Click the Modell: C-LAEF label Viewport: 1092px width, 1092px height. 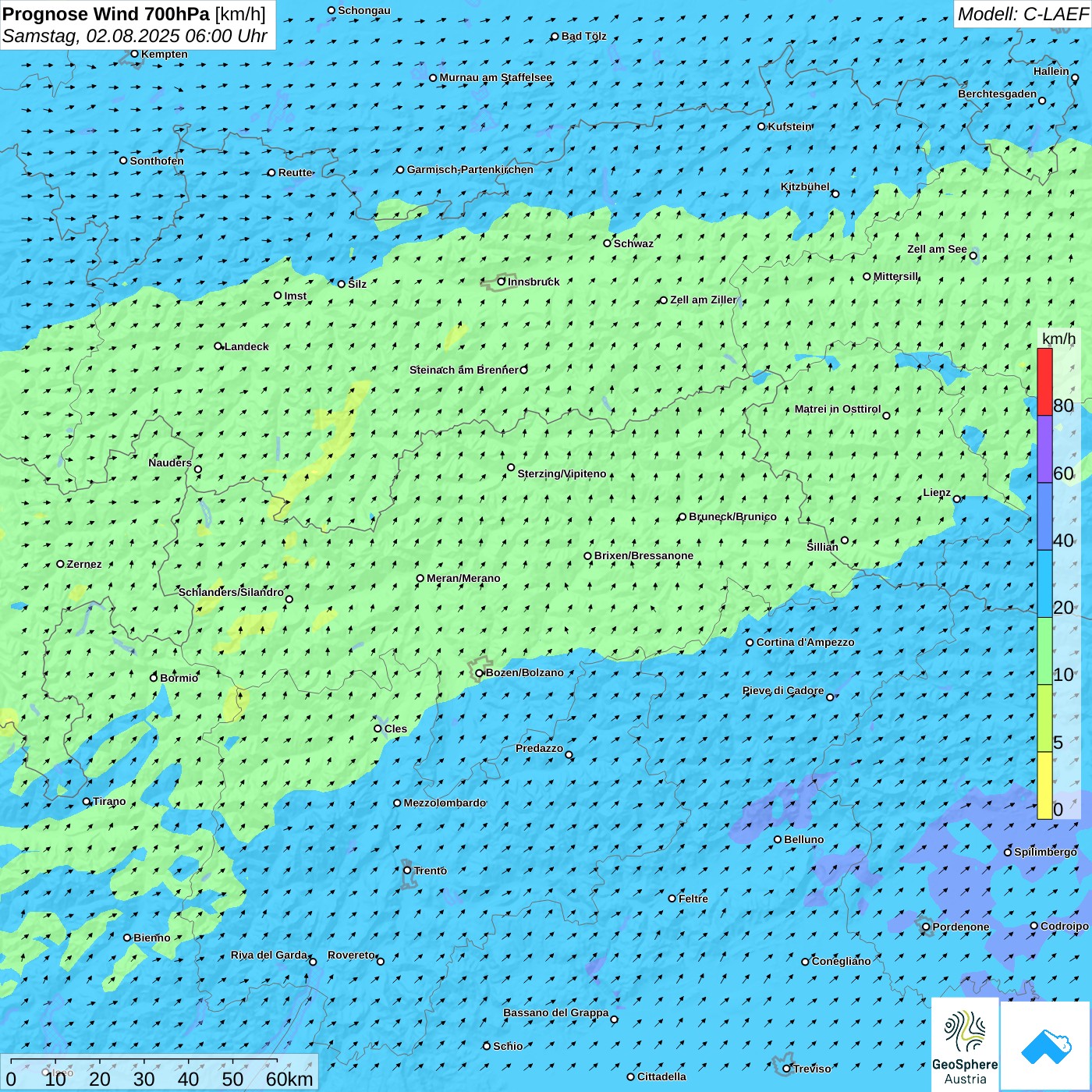pyautogui.click(x=1022, y=14)
